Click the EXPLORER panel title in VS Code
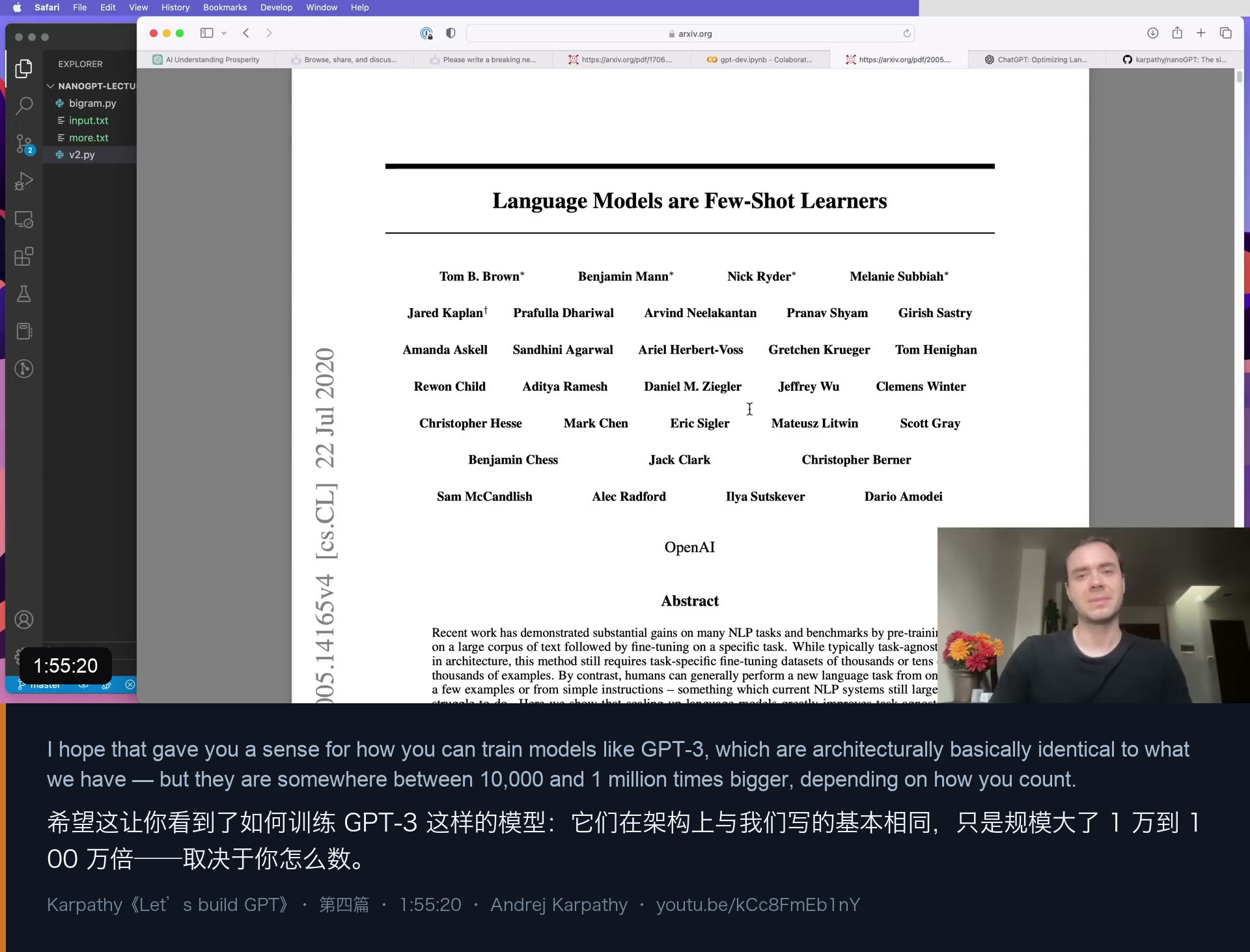 point(81,64)
